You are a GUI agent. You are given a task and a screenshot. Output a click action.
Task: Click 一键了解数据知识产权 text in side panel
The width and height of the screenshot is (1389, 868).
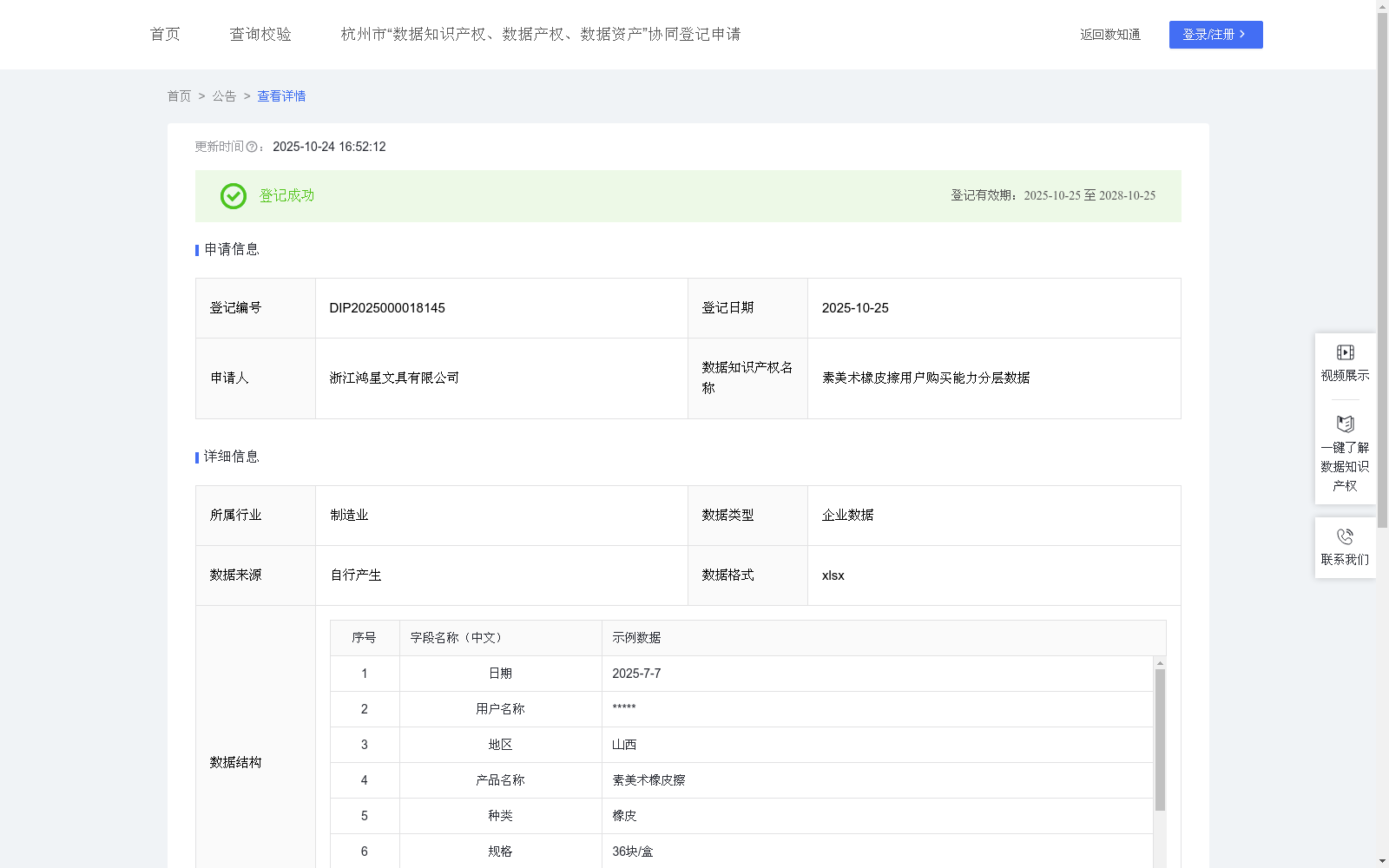point(1345,467)
